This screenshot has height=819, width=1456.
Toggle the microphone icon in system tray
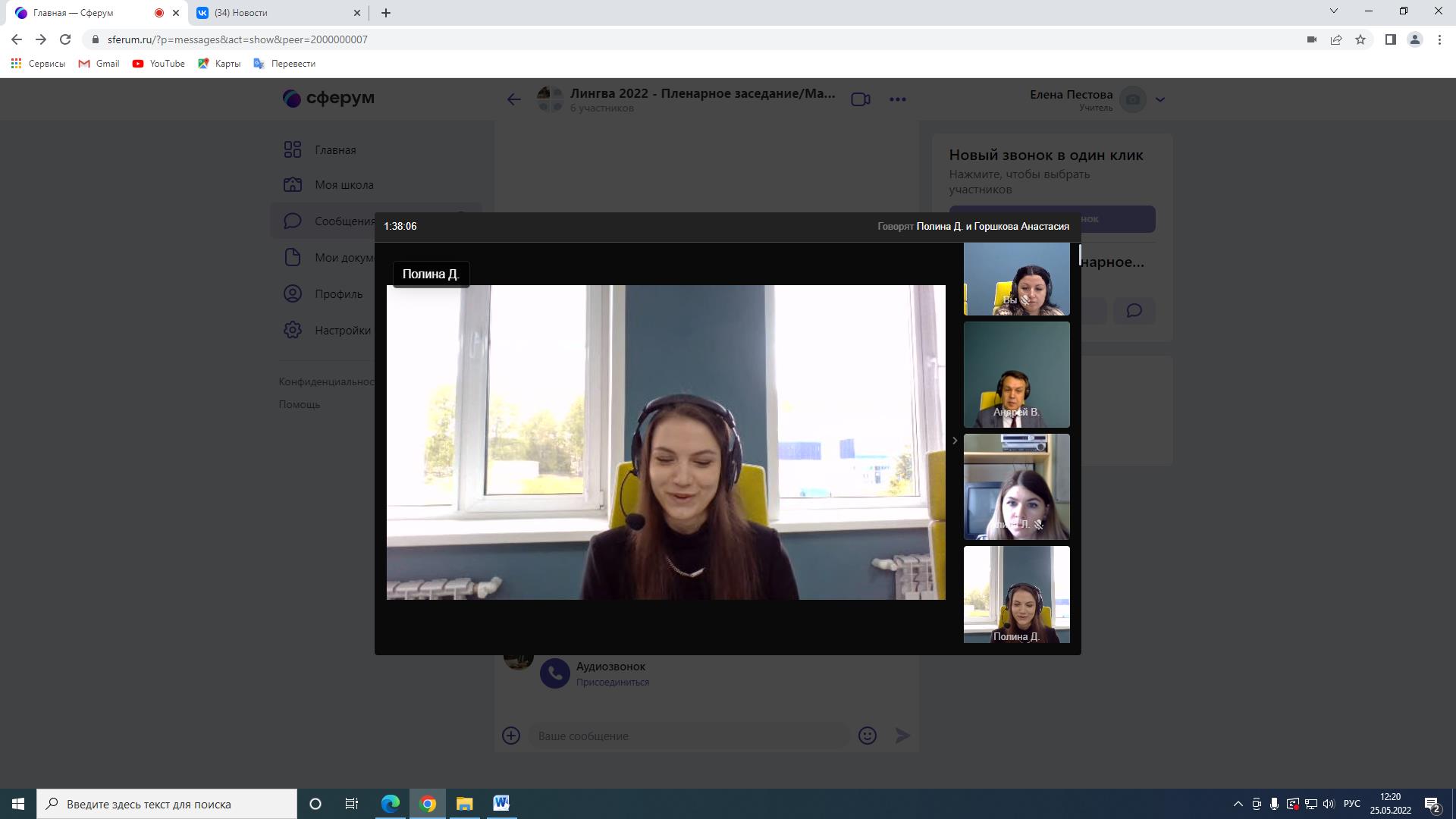pos(1274,804)
